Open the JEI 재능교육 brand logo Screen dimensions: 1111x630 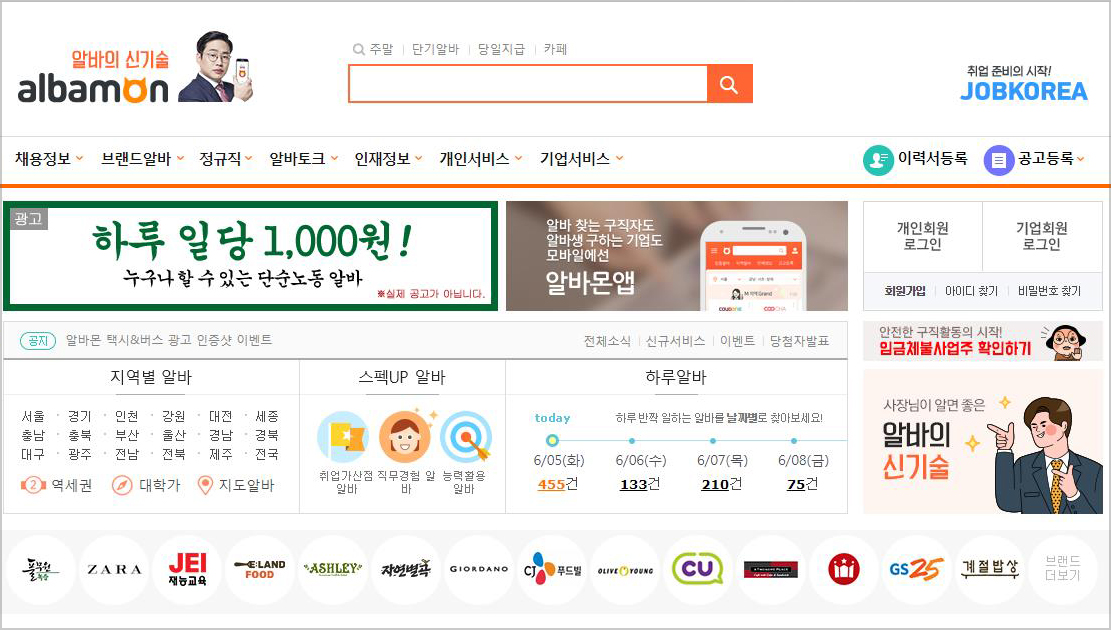187,570
